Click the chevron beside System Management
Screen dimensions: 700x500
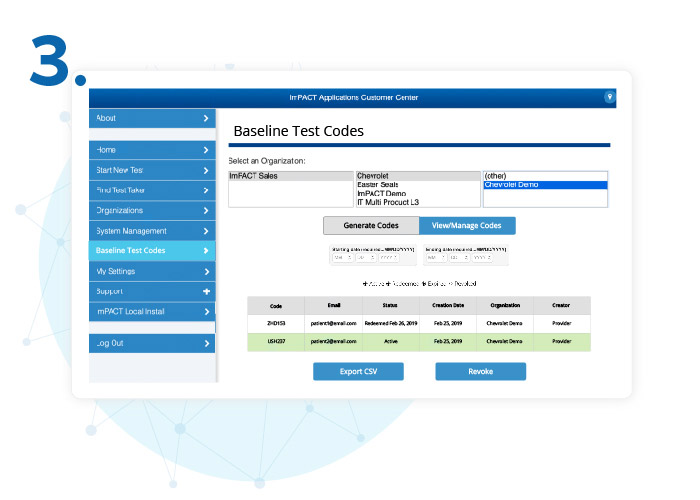tap(206, 231)
